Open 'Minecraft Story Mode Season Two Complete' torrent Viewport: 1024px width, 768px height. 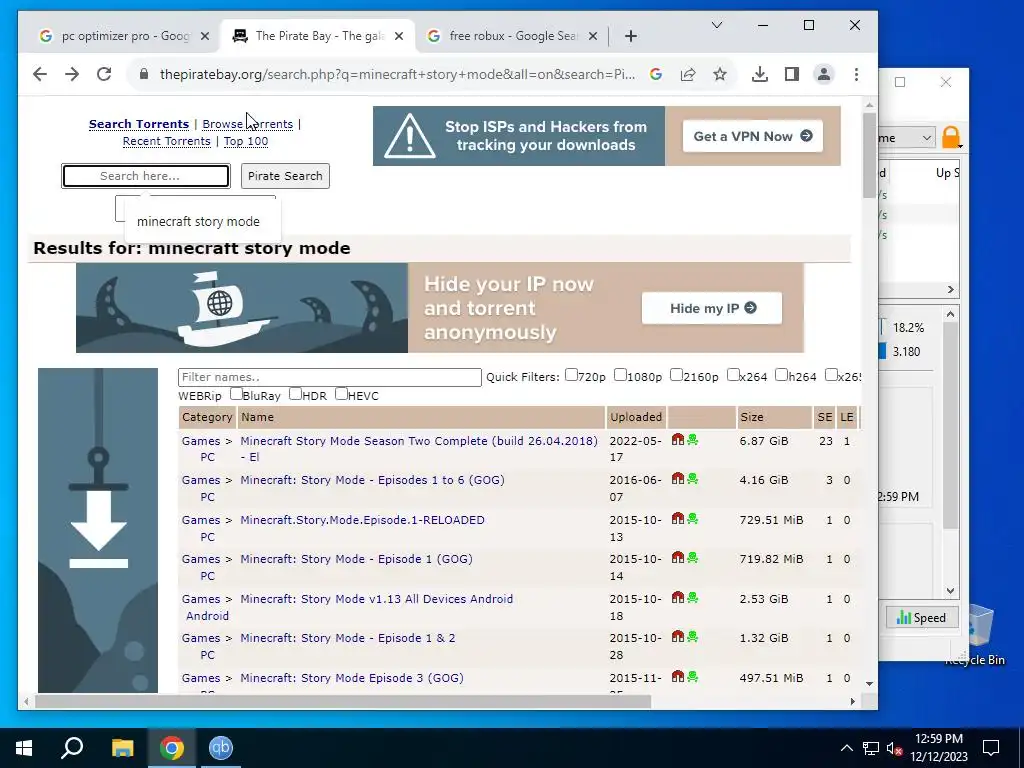tap(419, 449)
